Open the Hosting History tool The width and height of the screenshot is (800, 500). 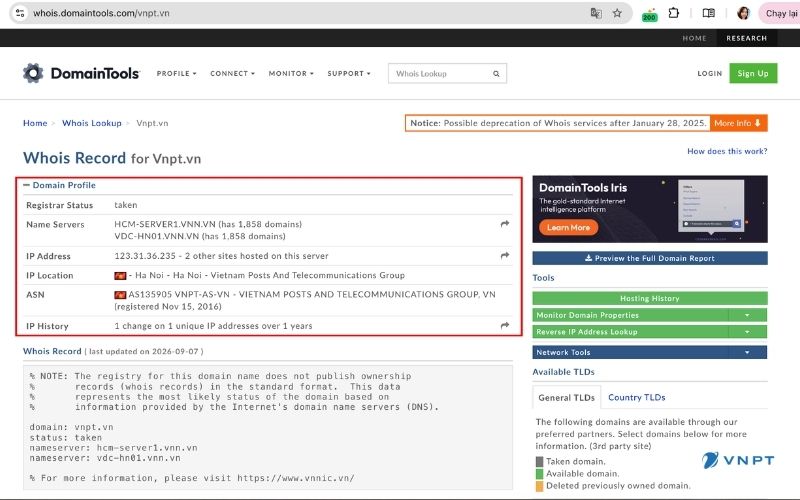coord(649,298)
